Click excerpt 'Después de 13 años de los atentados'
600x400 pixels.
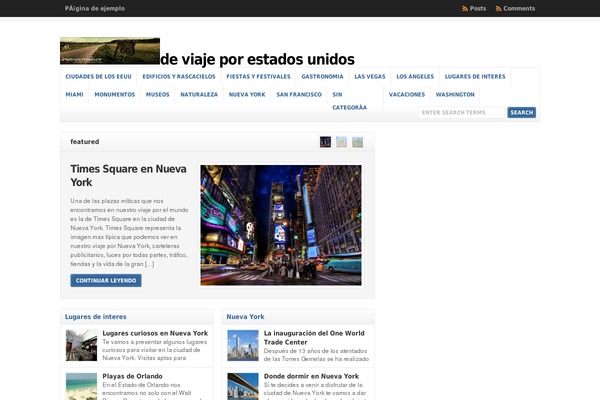click(316, 355)
